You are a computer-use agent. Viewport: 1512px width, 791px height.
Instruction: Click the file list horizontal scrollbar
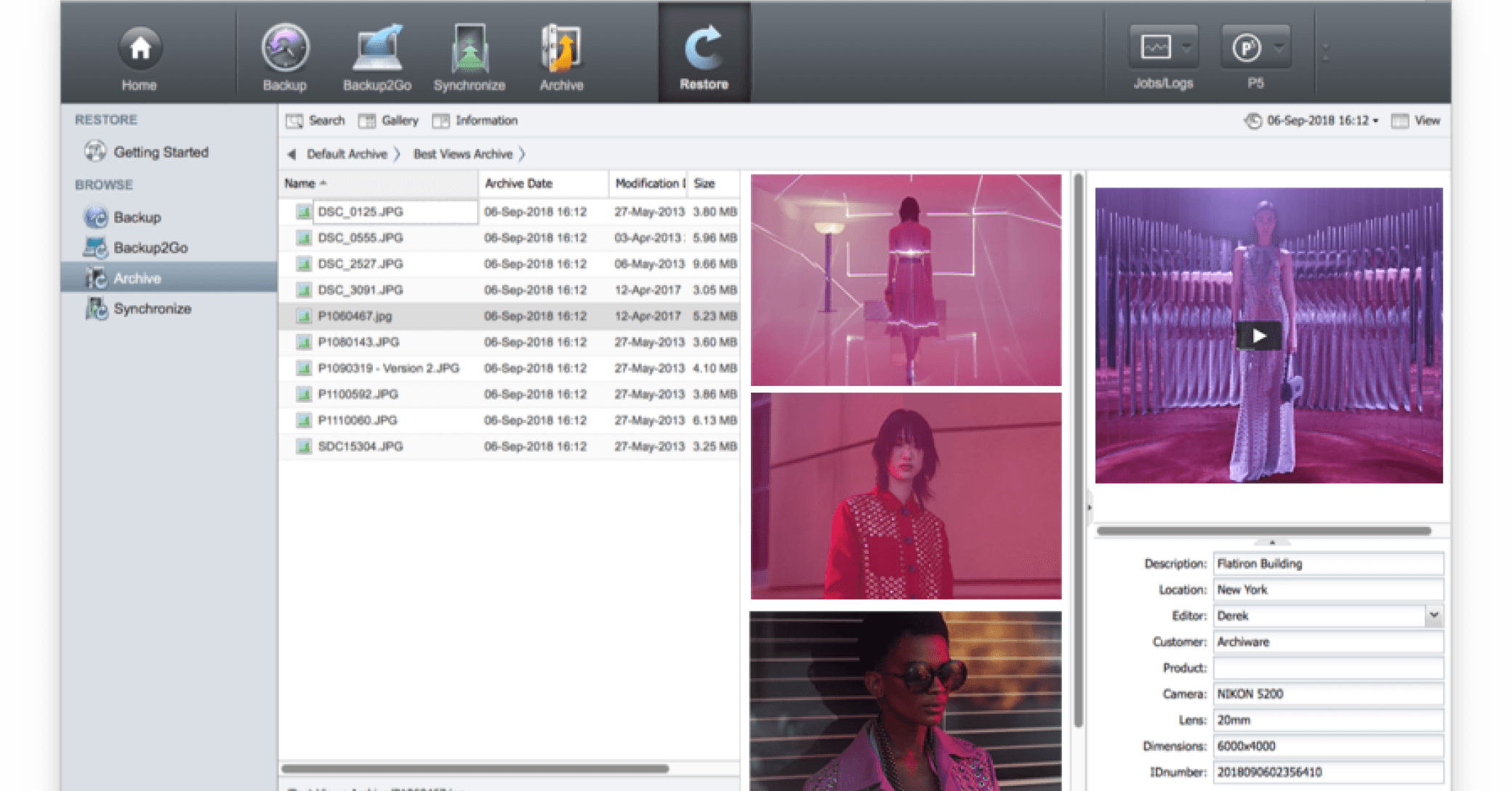click(x=475, y=768)
